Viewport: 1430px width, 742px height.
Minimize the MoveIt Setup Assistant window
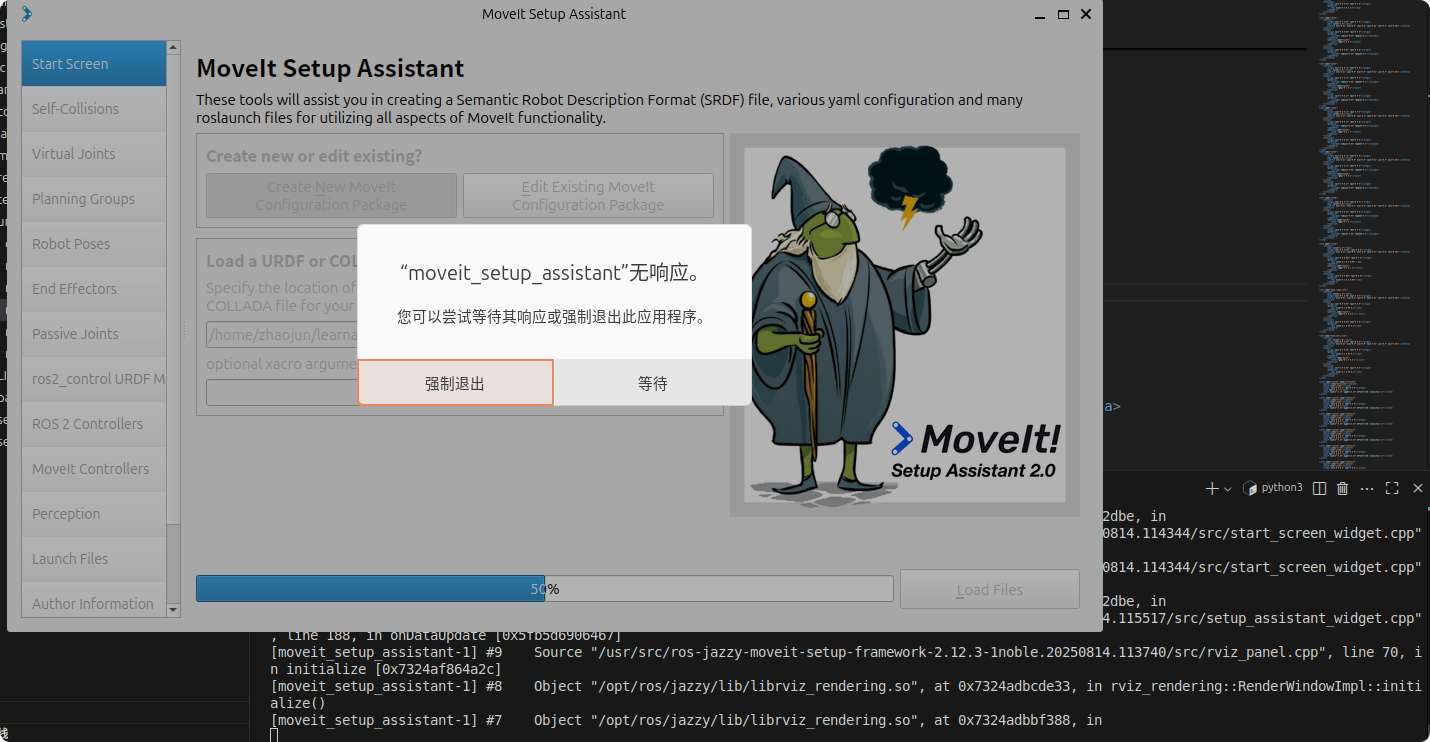tap(1040, 14)
